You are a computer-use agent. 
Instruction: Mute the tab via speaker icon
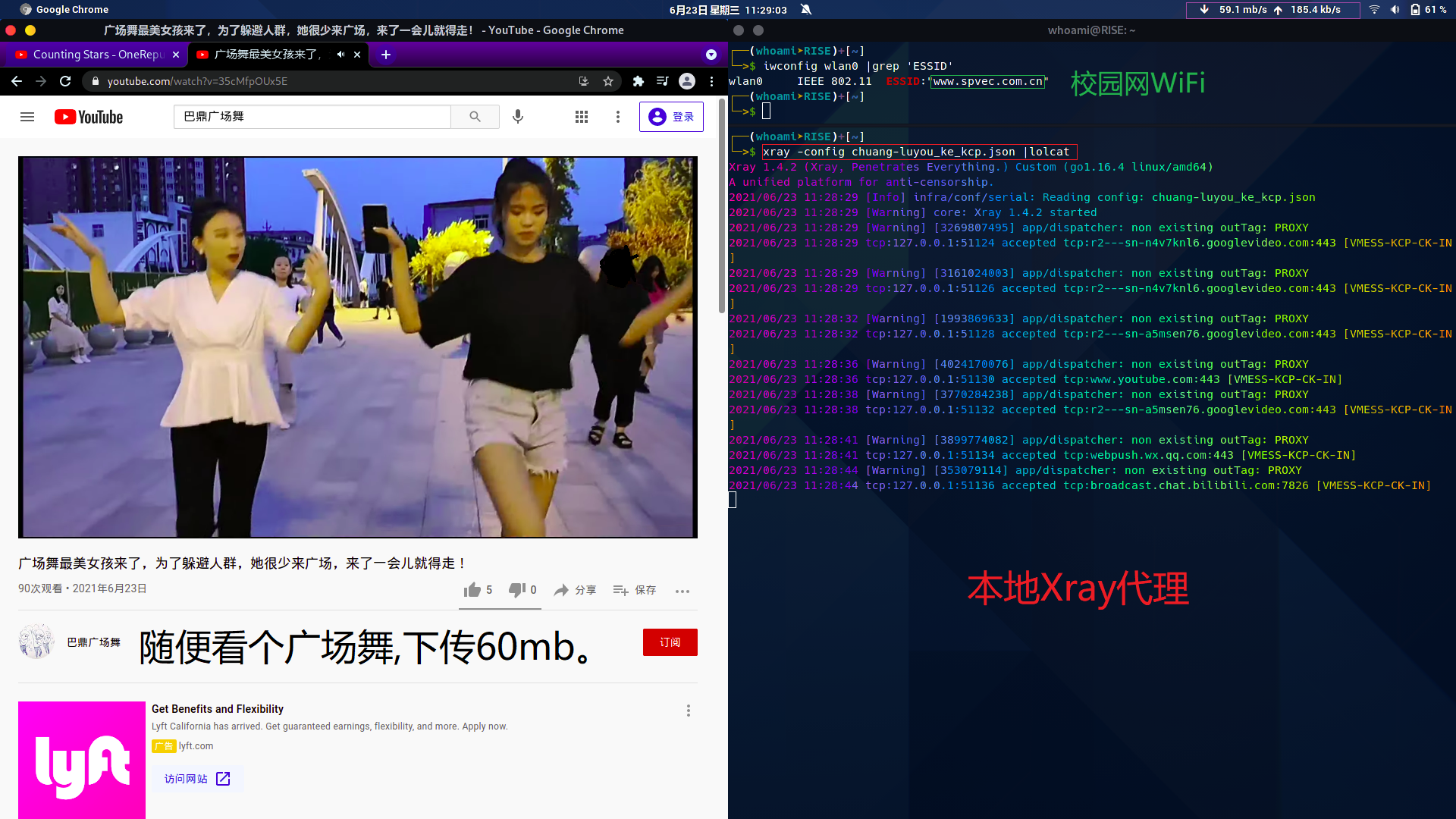click(340, 55)
